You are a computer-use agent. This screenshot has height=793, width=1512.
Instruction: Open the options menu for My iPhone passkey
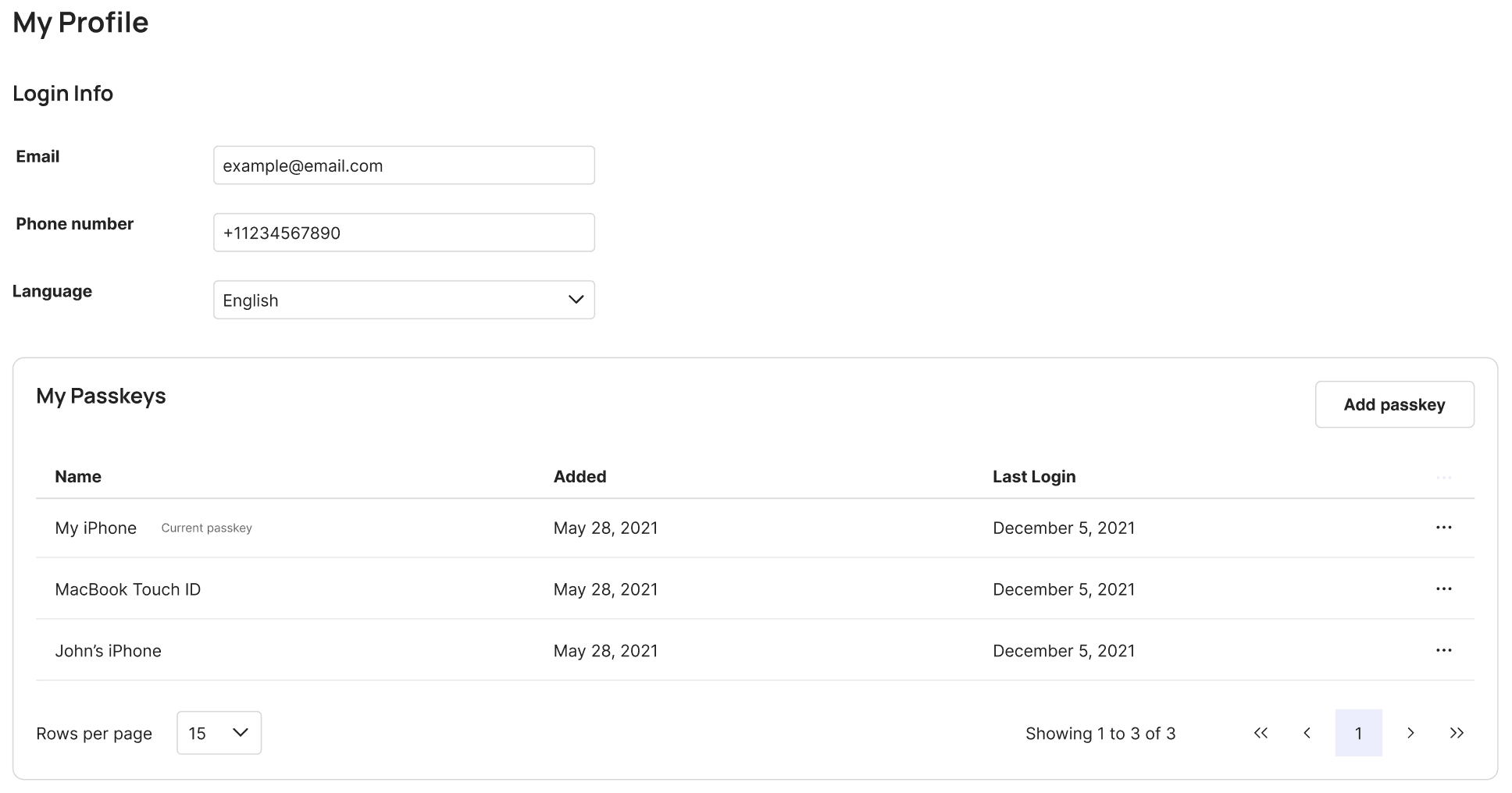(1443, 528)
